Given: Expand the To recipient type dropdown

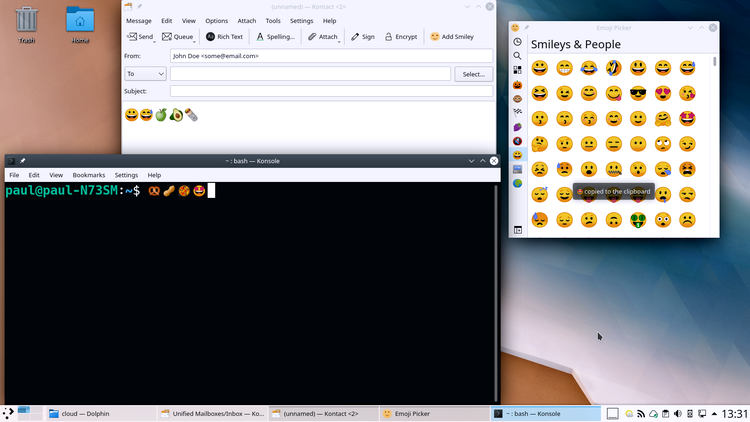Looking at the screenshot, I should (x=145, y=74).
